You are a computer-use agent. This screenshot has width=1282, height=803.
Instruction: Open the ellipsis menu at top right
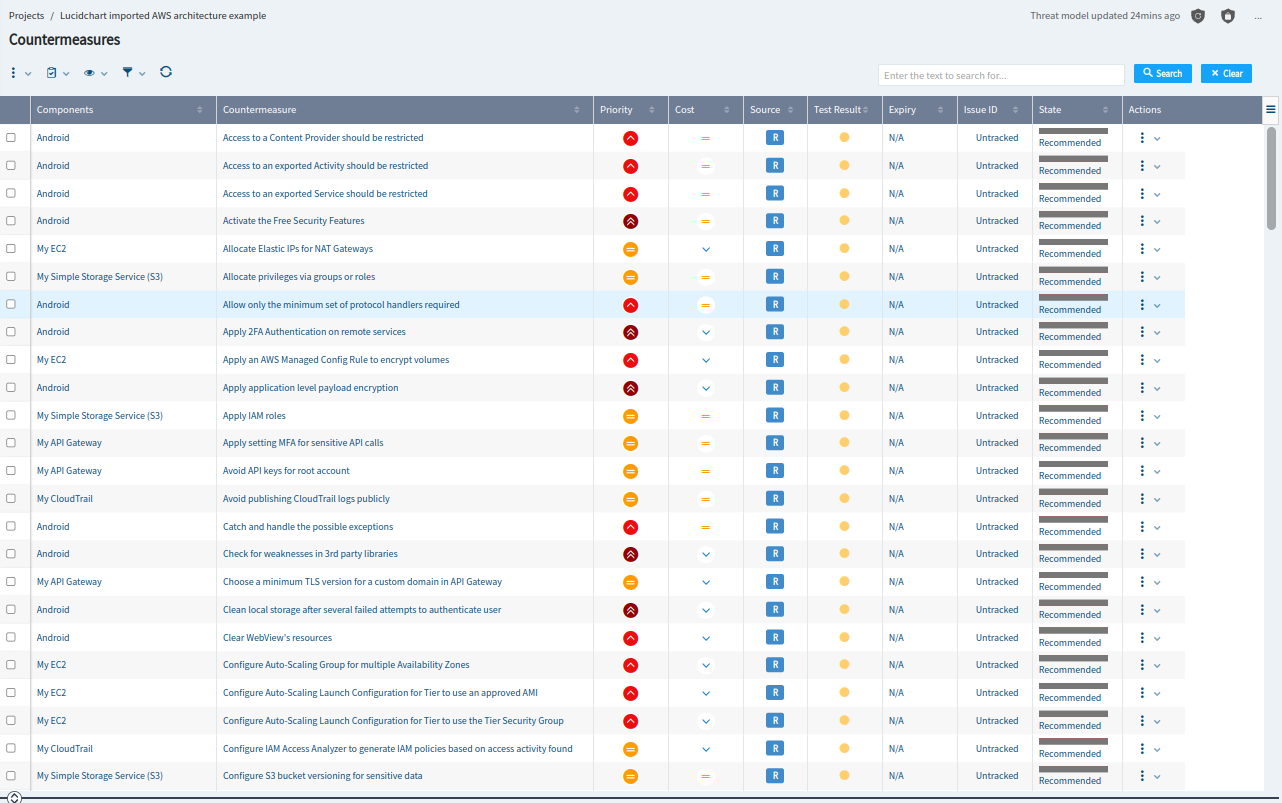pos(1258,16)
